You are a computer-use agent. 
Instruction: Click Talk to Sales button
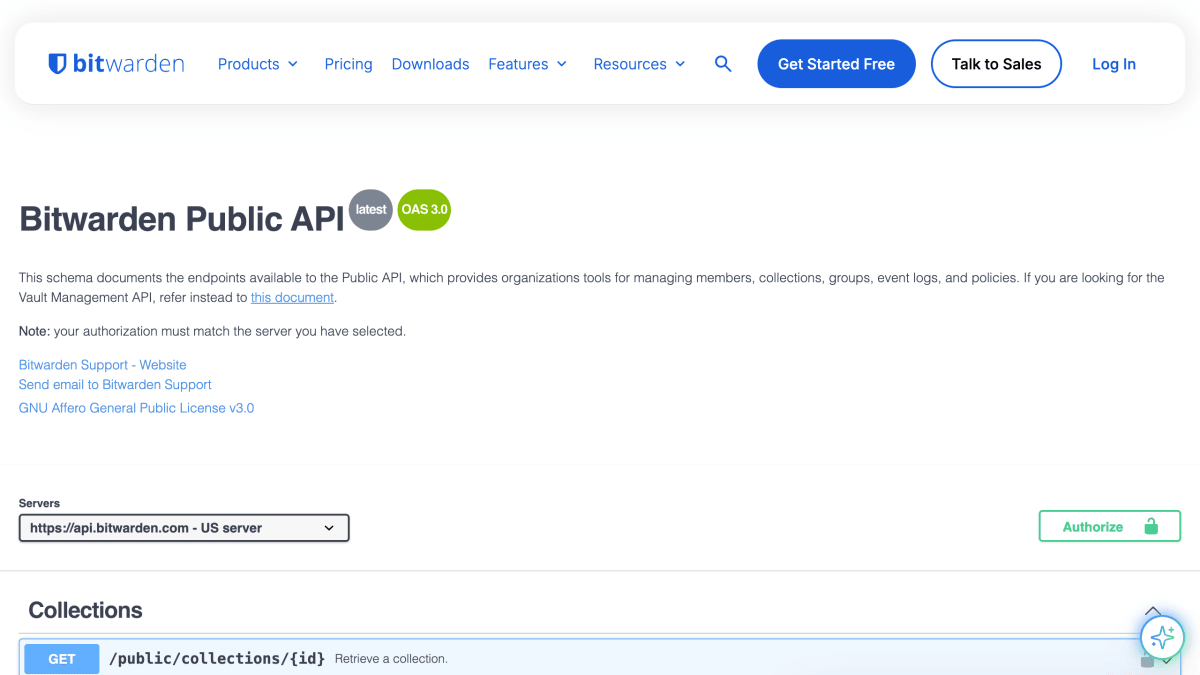click(x=996, y=64)
